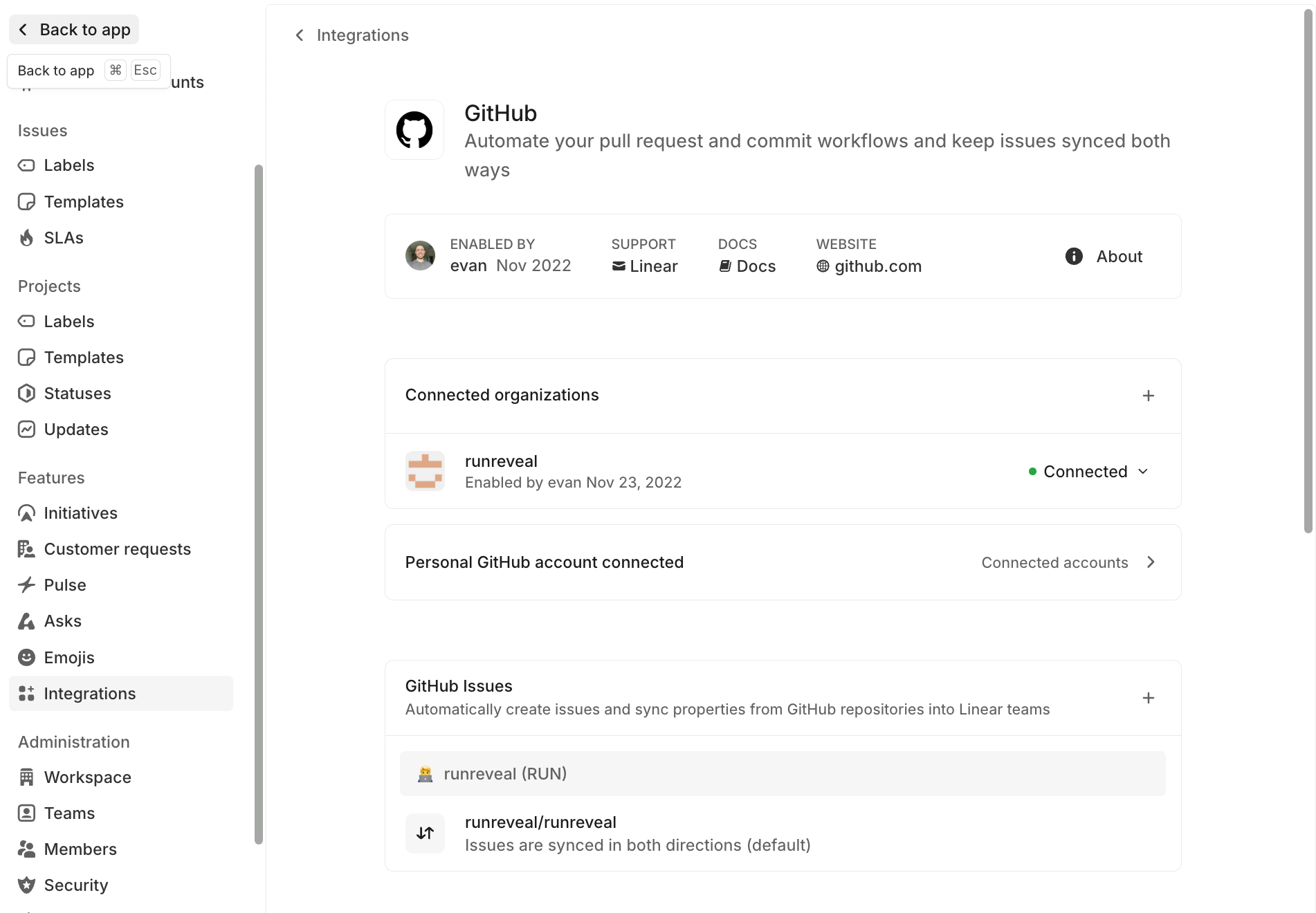
Task: Click the GitHub logo icon
Action: point(414,130)
